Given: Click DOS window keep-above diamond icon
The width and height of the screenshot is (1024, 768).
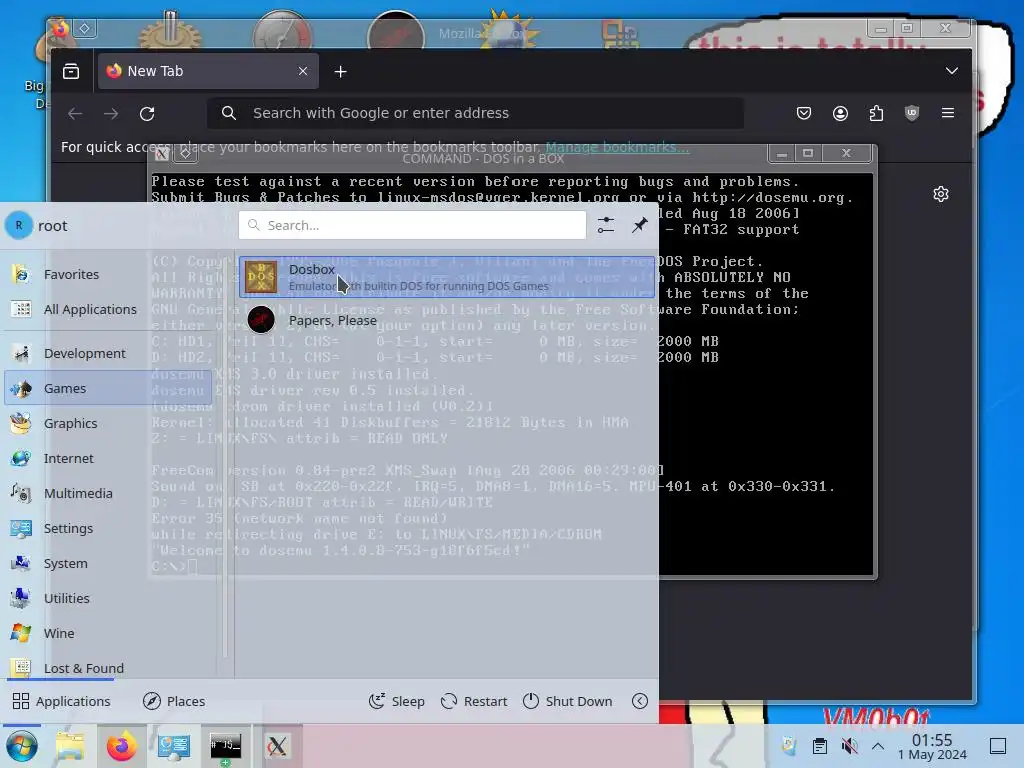Looking at the screenshot, I should coord(186,153).
